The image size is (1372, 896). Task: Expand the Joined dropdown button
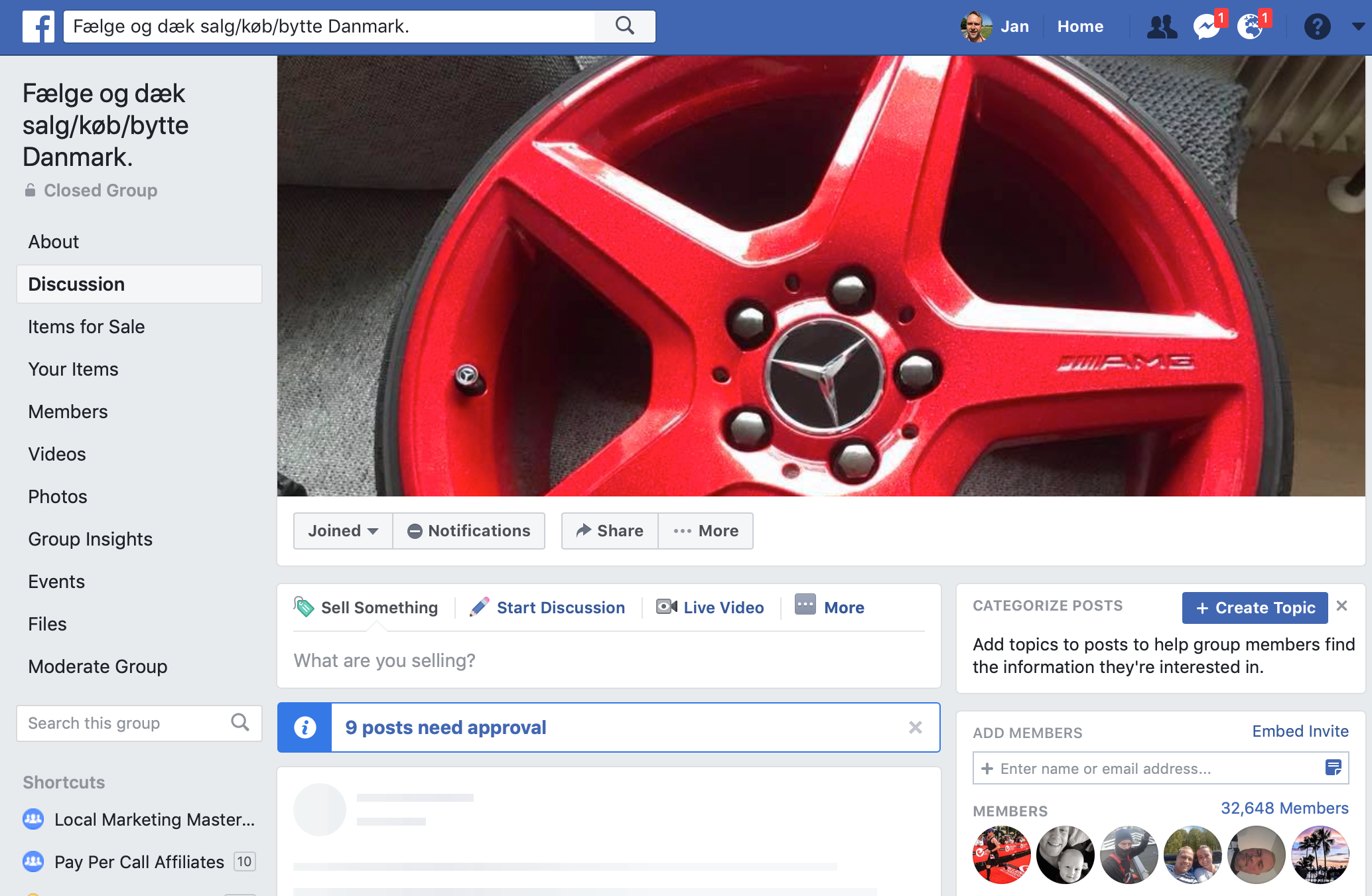[343, 531]
